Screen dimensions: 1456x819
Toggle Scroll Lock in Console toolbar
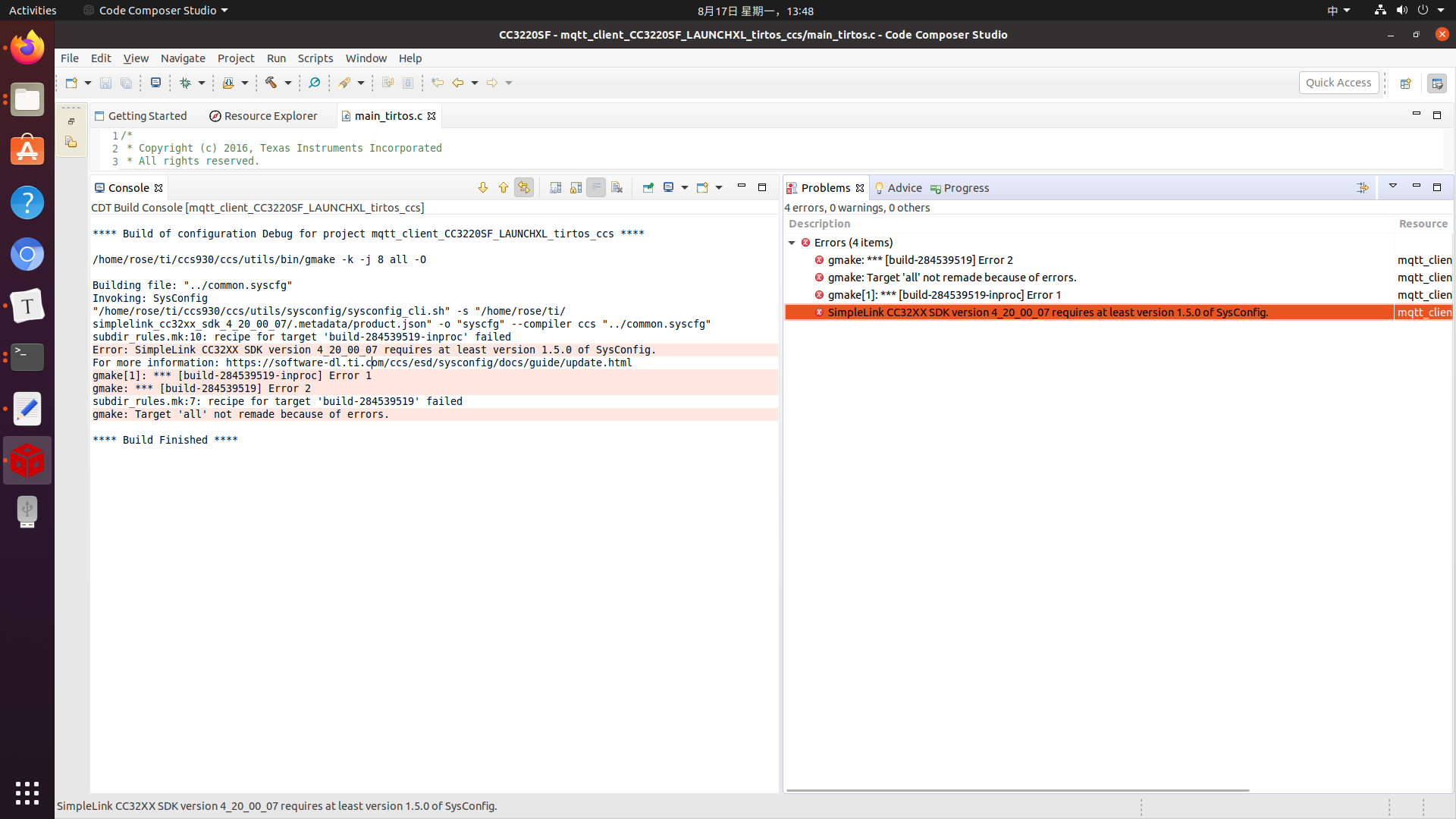click(x=576, y=187)
